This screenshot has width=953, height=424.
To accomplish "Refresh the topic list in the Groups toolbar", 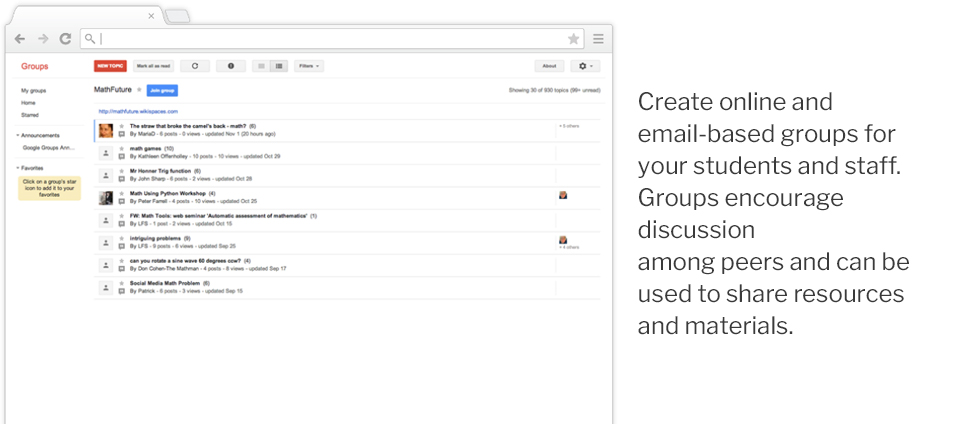I will click(194, 66).
